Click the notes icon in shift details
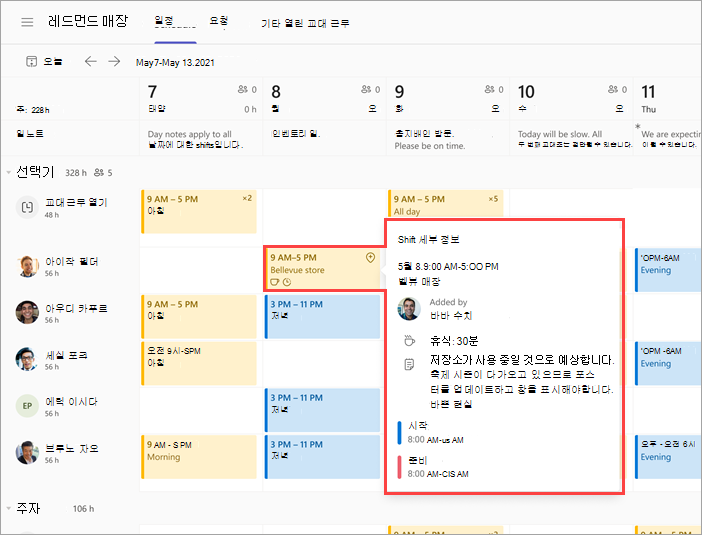The image size is (702, 535). 409,364
